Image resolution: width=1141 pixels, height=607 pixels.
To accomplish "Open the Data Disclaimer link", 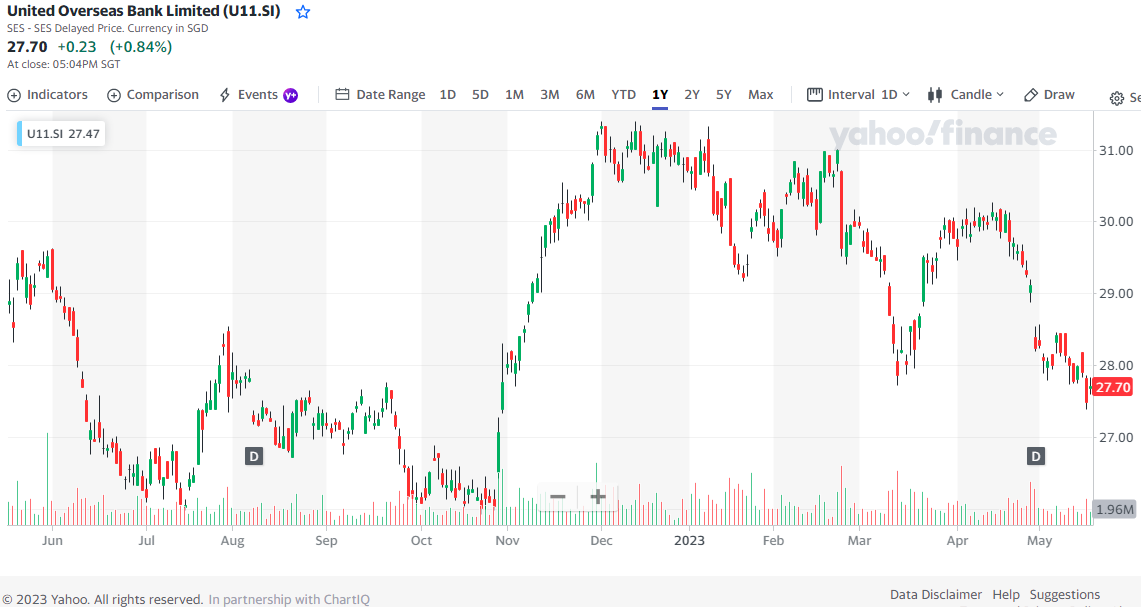I will click(936, 595).
